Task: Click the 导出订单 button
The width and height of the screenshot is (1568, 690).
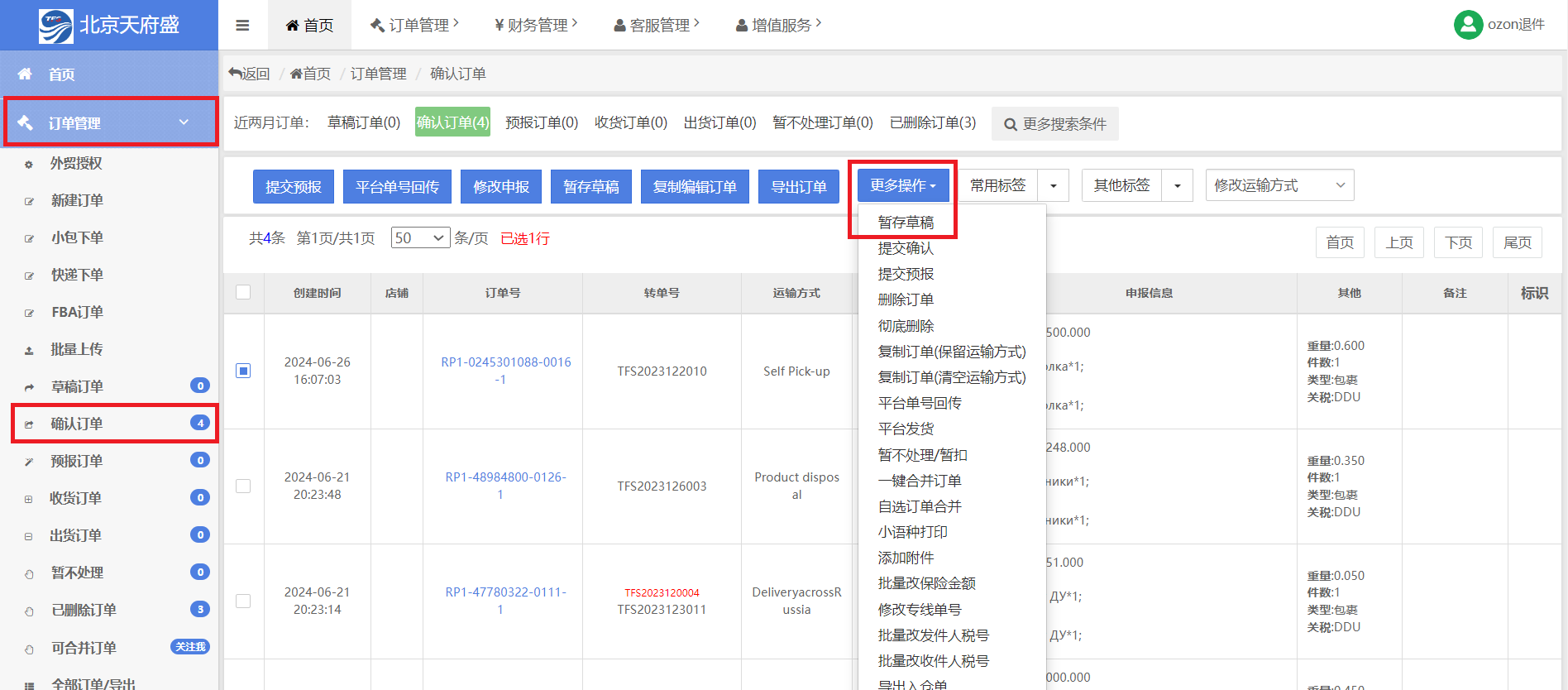Action: (x=798, y=186)
